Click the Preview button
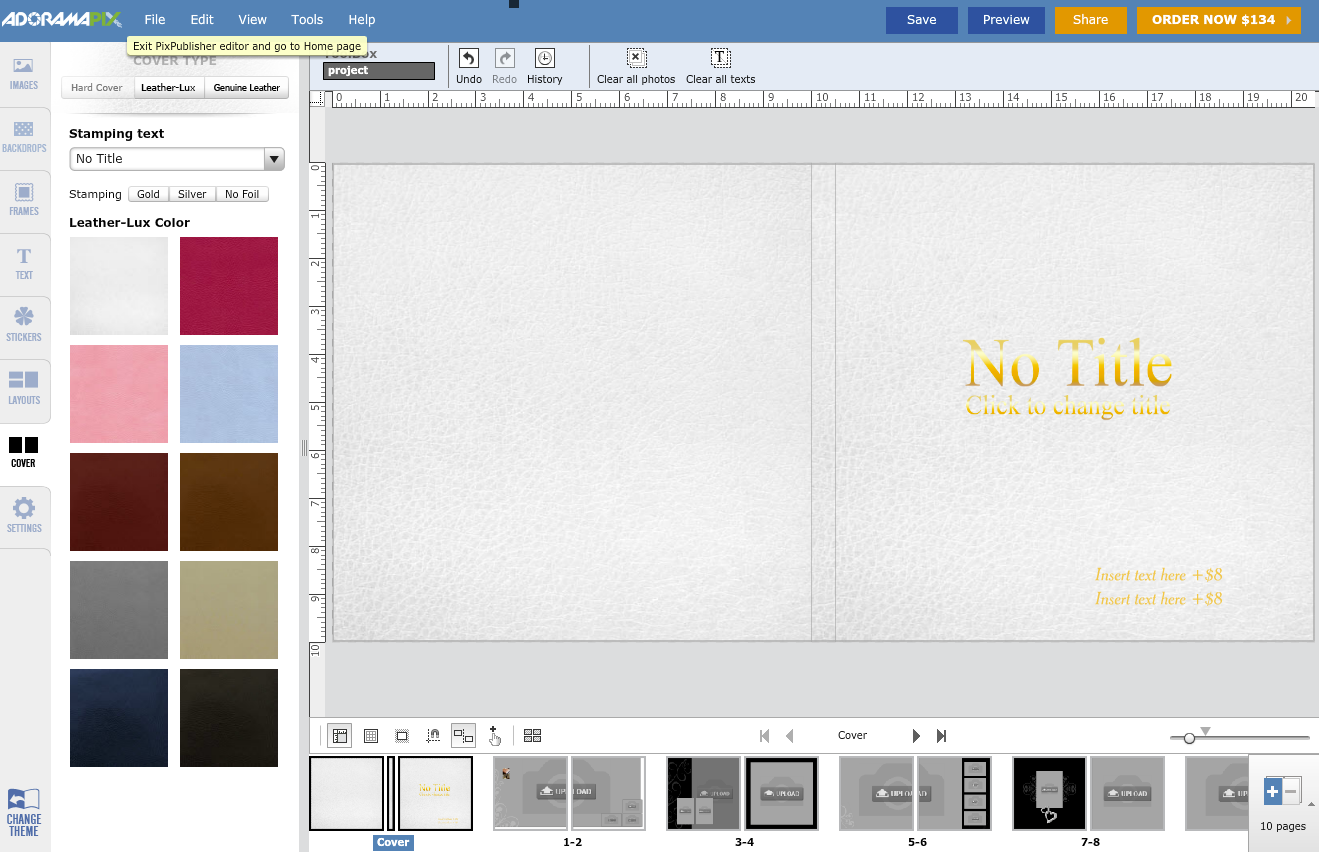Image resolution: width=1319 pixels, height=852 pixels. [1005, 19]
